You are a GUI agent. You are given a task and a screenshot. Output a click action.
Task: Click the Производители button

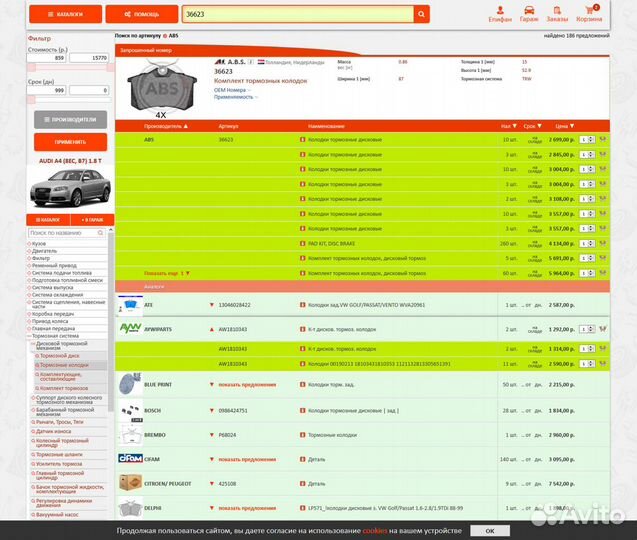point(71,119)
